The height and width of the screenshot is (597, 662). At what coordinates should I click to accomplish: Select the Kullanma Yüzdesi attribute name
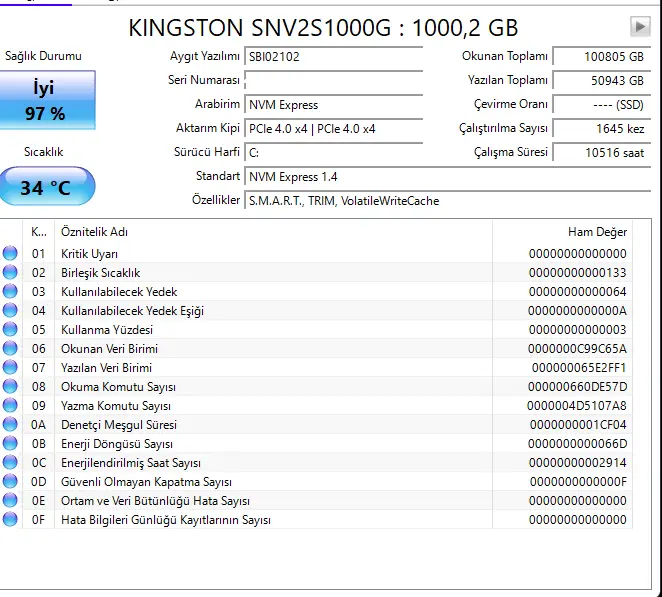coord(107,330)
